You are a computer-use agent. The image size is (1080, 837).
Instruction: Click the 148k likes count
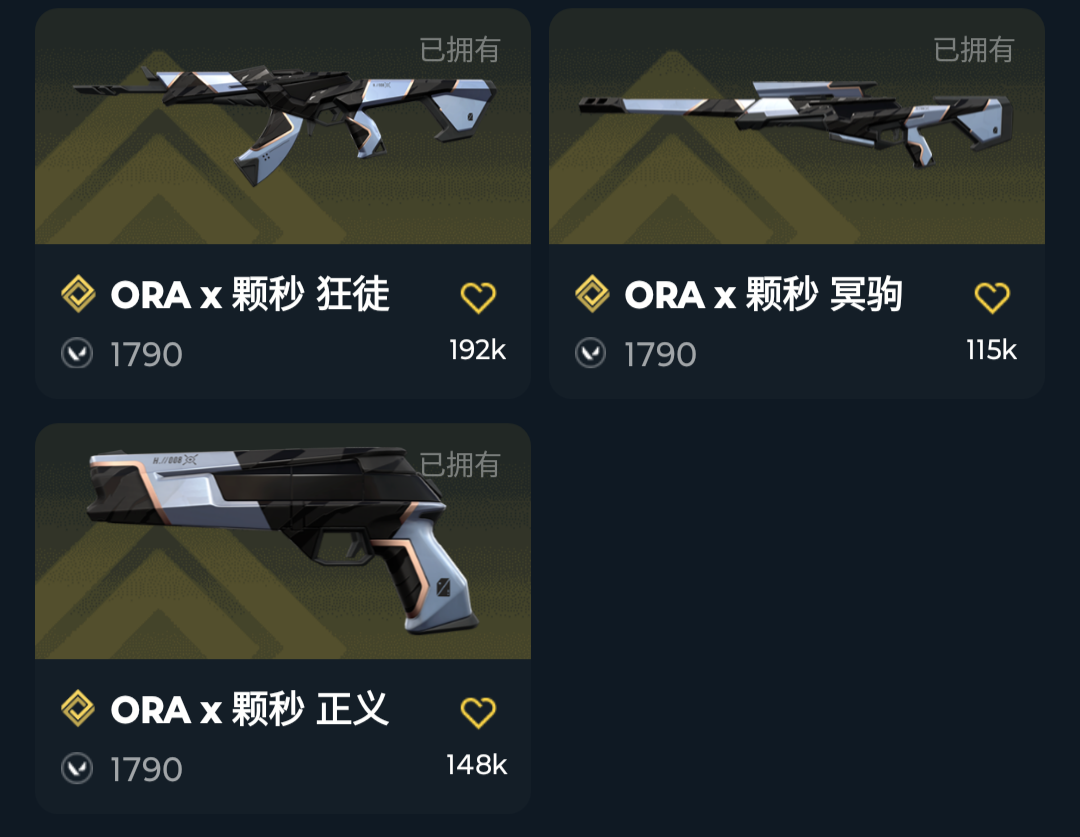(x=477, y=765)
